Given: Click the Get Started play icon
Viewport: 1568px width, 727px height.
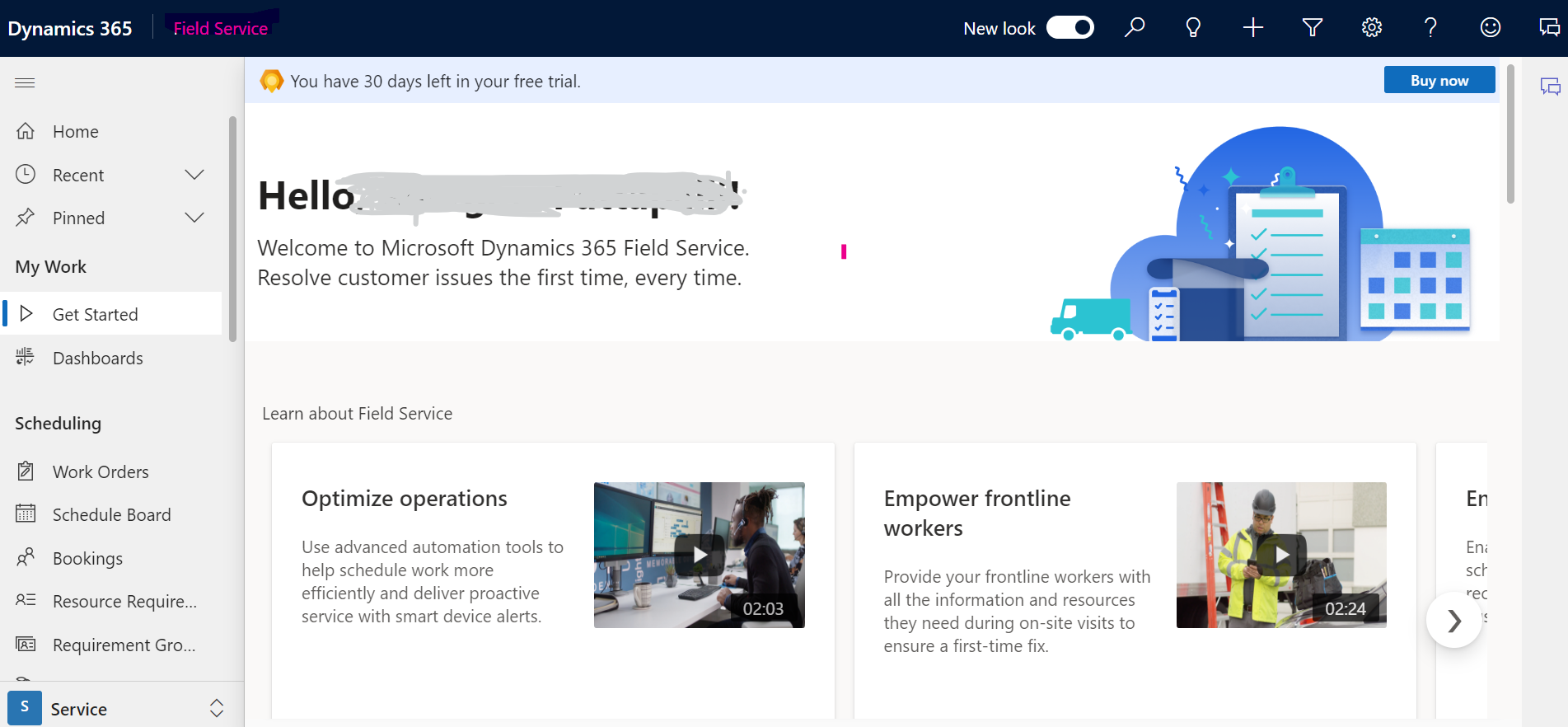Looking at the screenshot, I should coord(26,314).
